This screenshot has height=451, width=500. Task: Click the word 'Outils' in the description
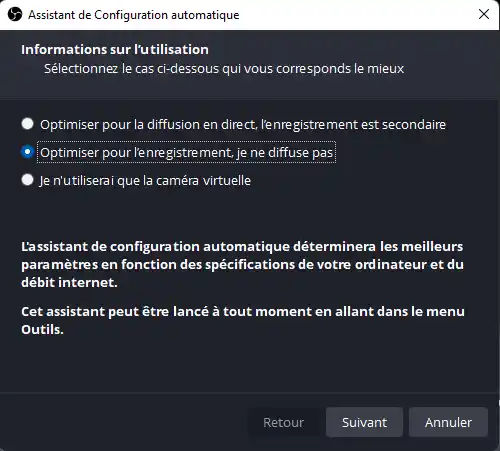pos(42,329)
